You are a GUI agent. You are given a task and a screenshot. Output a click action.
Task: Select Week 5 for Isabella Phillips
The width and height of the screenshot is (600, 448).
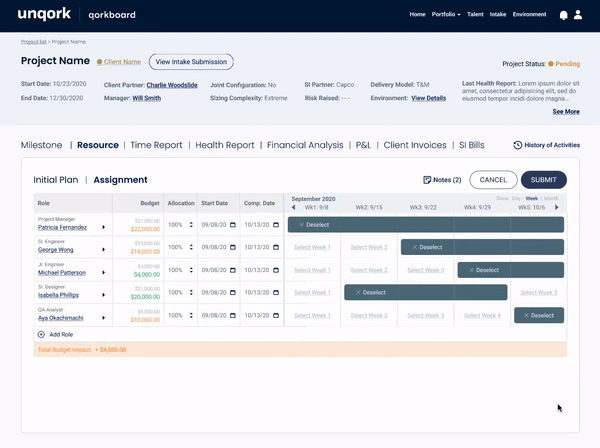coord(539,293)
